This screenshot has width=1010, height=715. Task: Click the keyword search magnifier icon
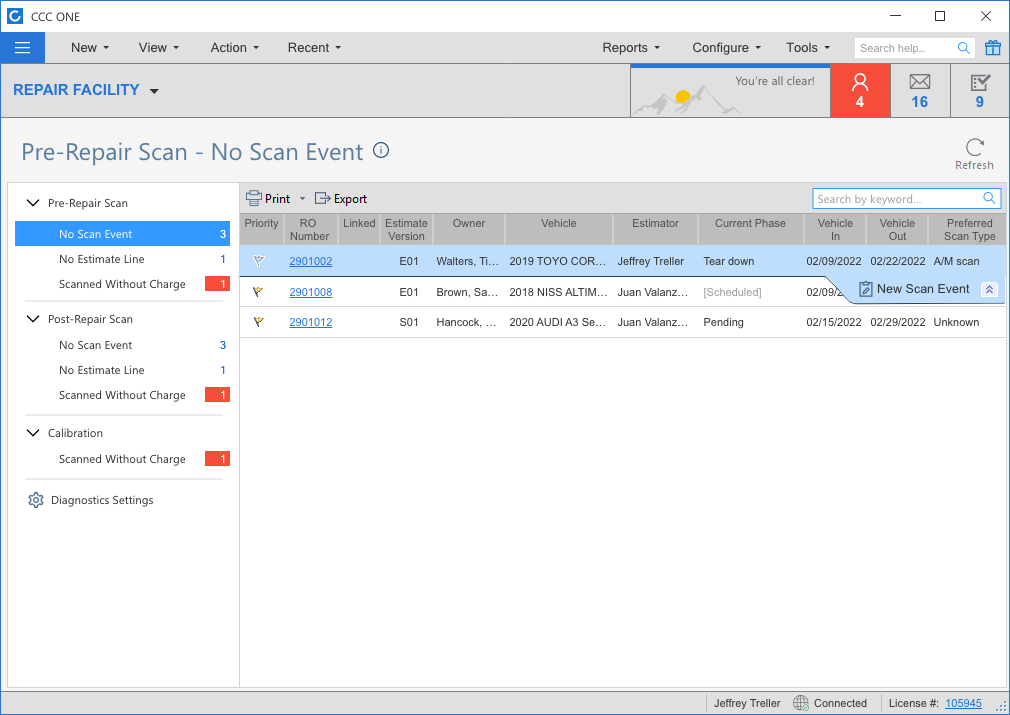tap(989, 198)
